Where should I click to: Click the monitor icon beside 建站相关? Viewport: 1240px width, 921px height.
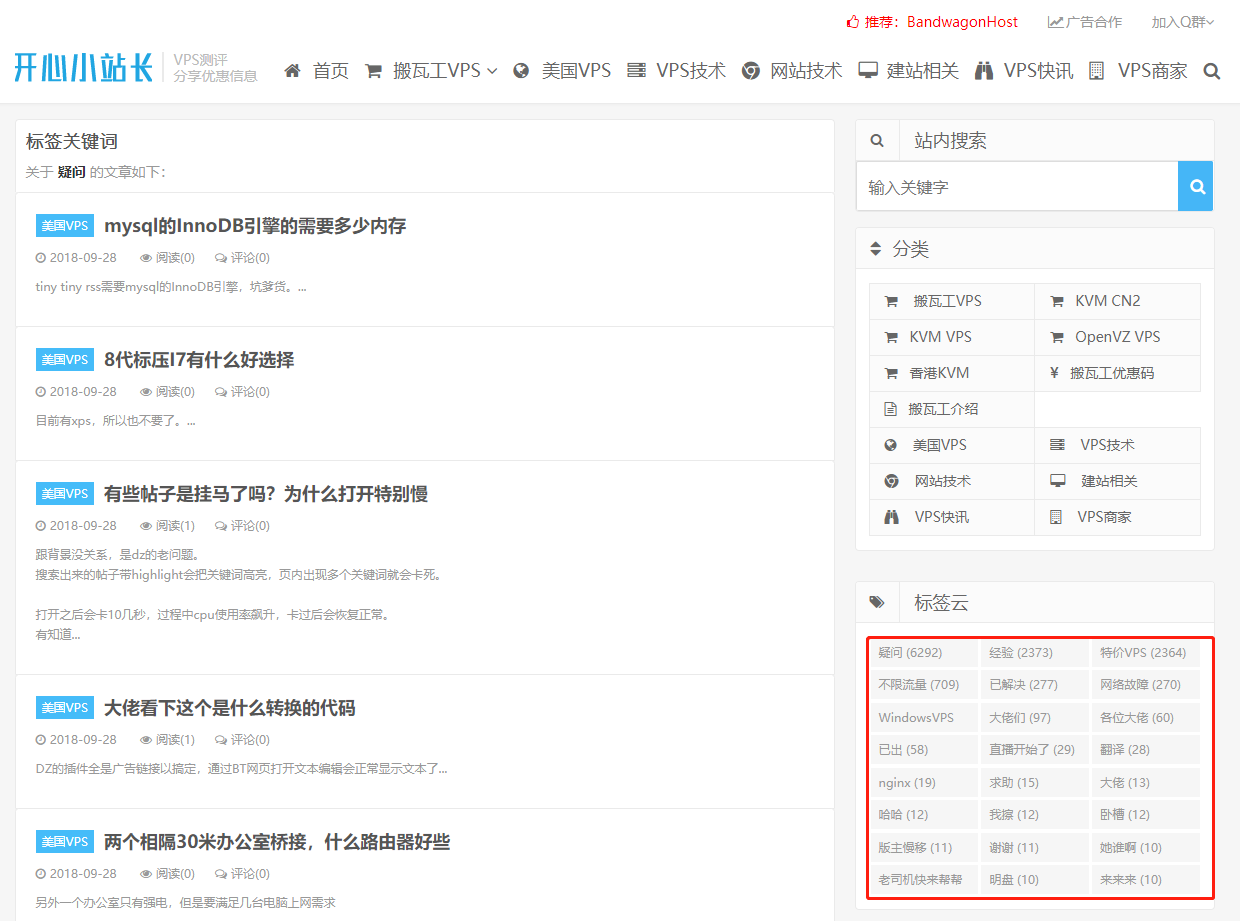click(x=868, y=71)
